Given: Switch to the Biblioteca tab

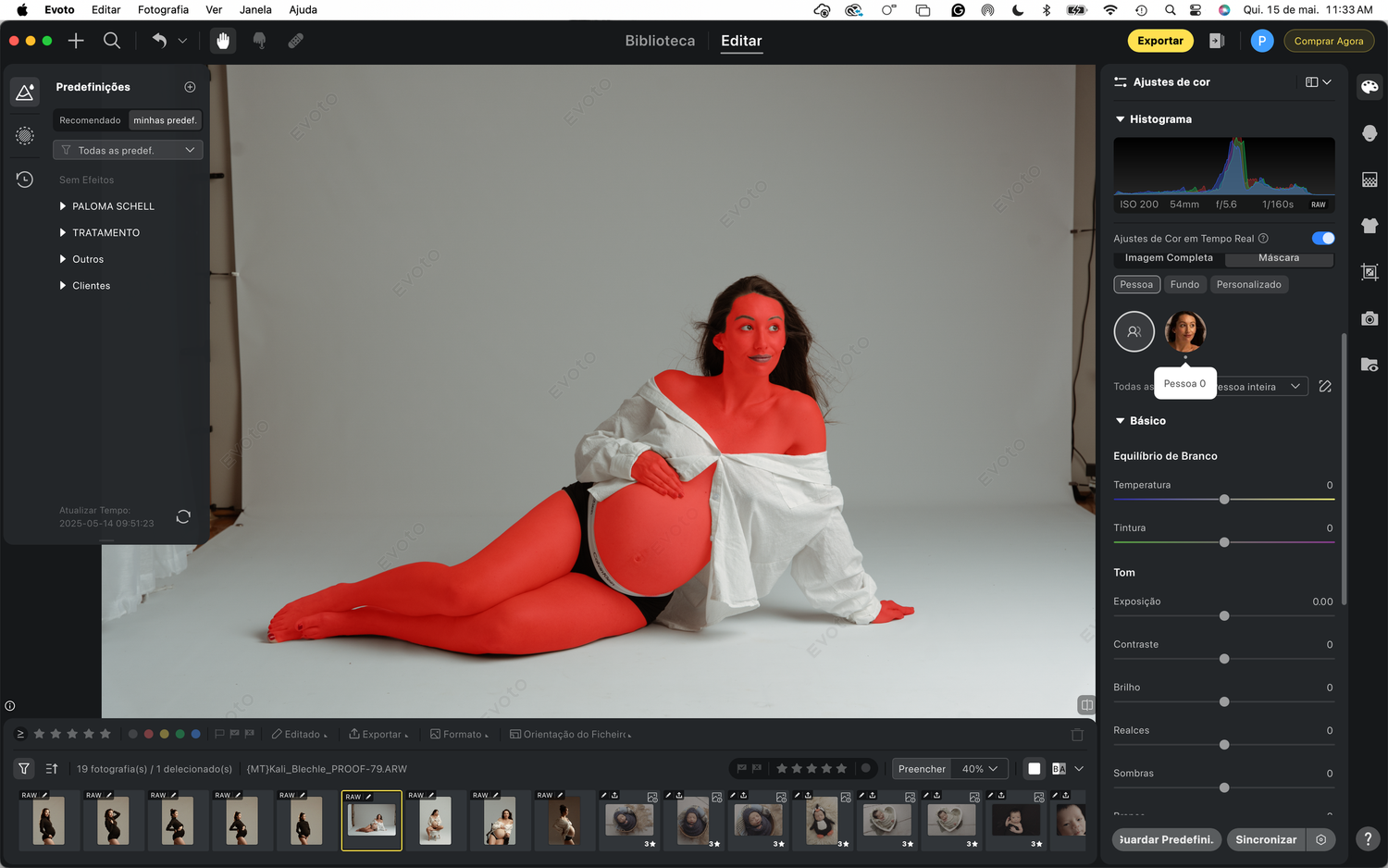Looking at the screenshot, I should point(660,41).
